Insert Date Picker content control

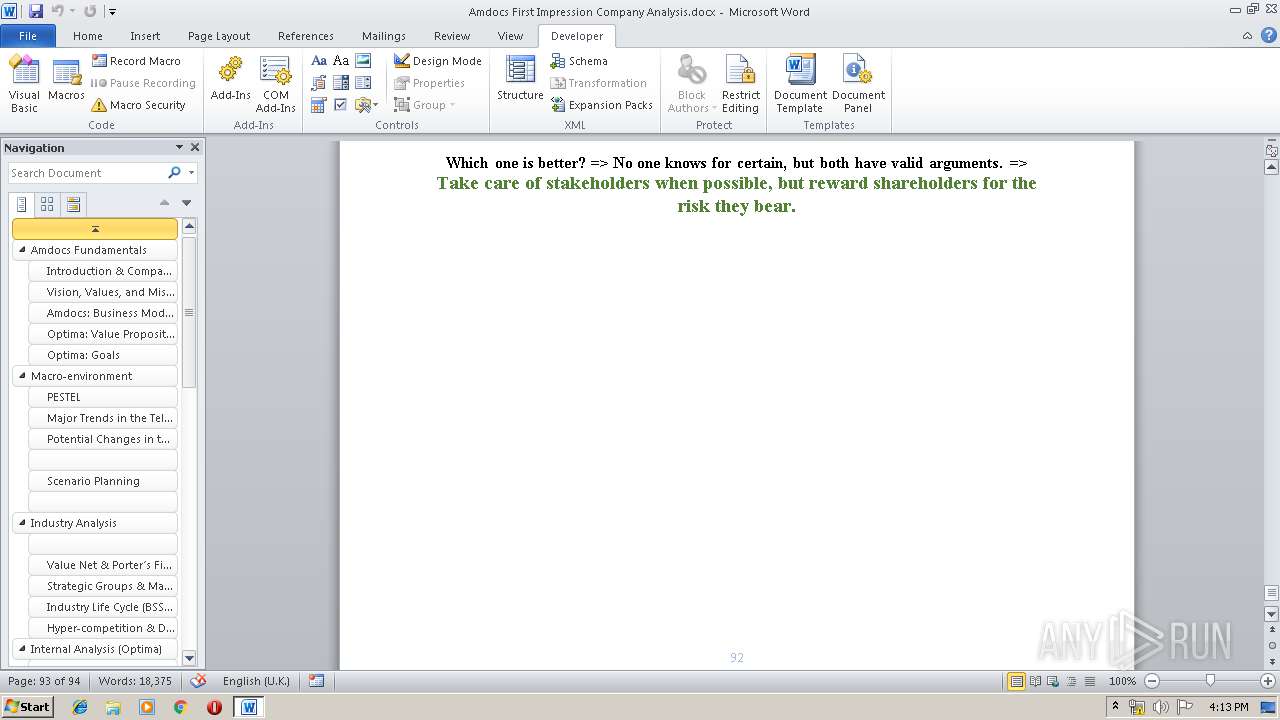pos(319,105)
